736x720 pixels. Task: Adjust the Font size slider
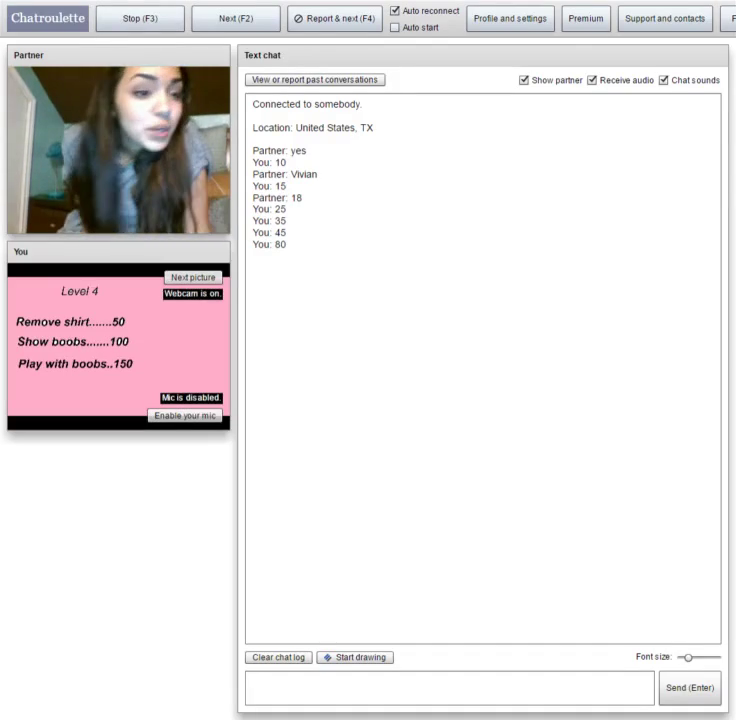coord(699,657)
